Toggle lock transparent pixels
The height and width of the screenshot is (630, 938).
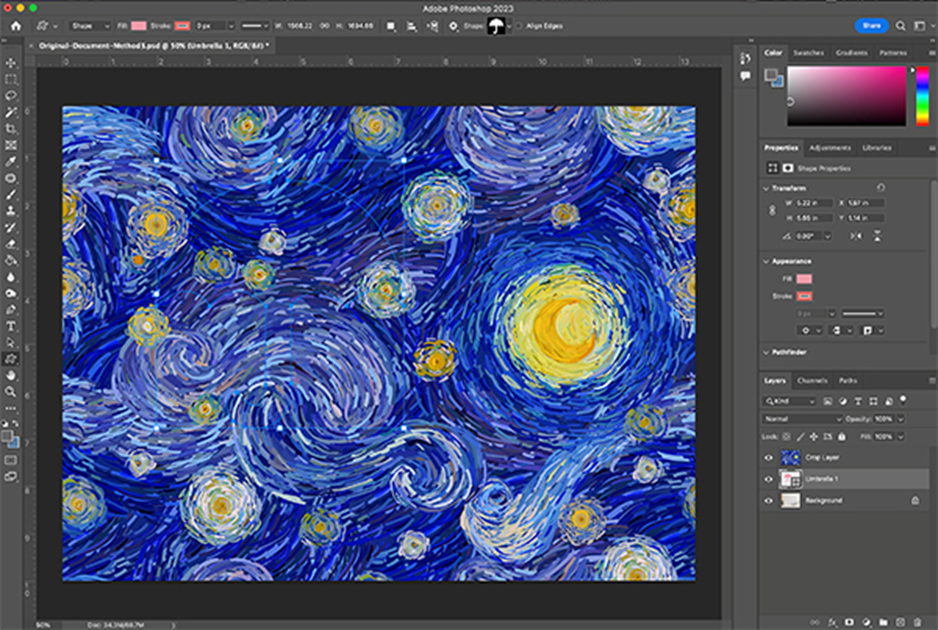tap(787, 437)
